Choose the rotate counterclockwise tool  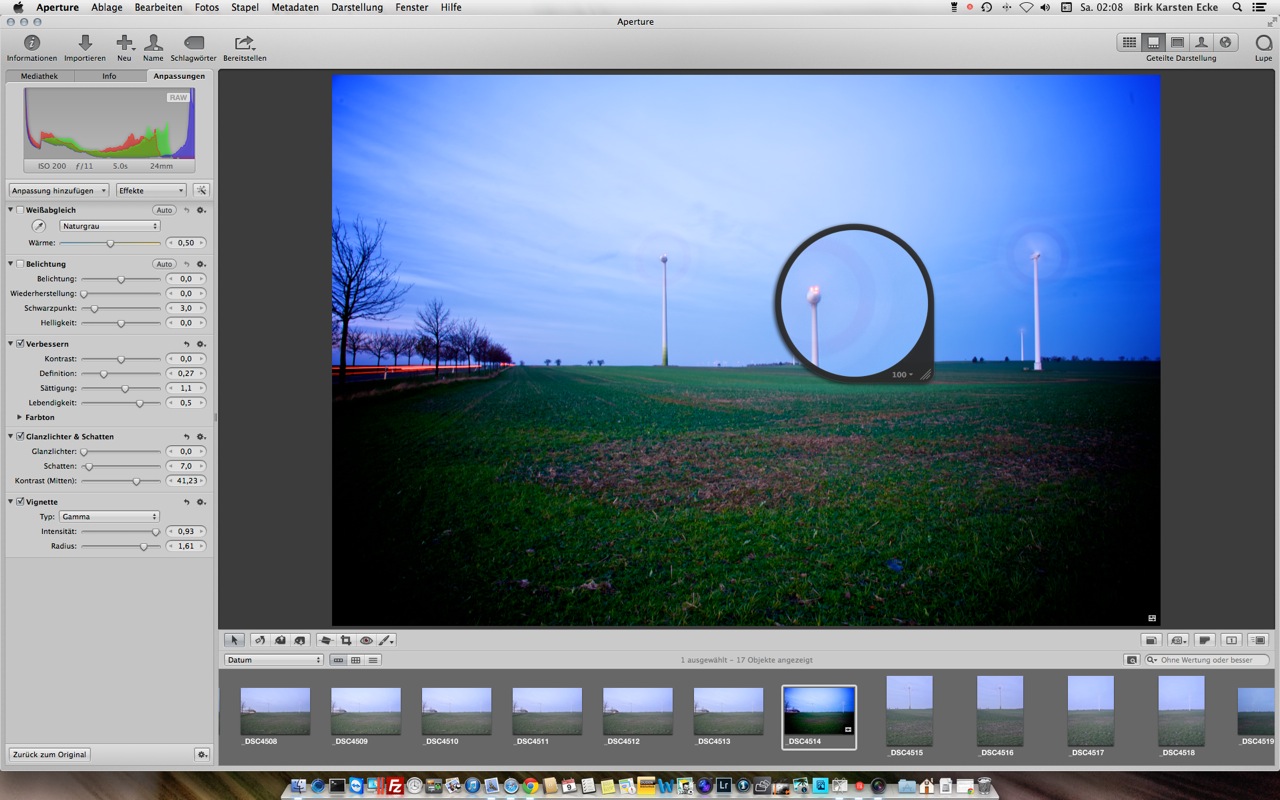260,640
